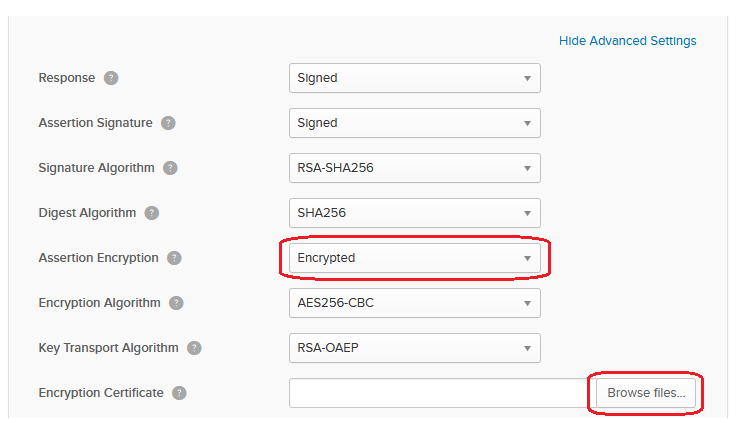Click the arrow on Assertion Encryption dropdown
Viewport: 738px width, 423px height.
pos(527,258)
